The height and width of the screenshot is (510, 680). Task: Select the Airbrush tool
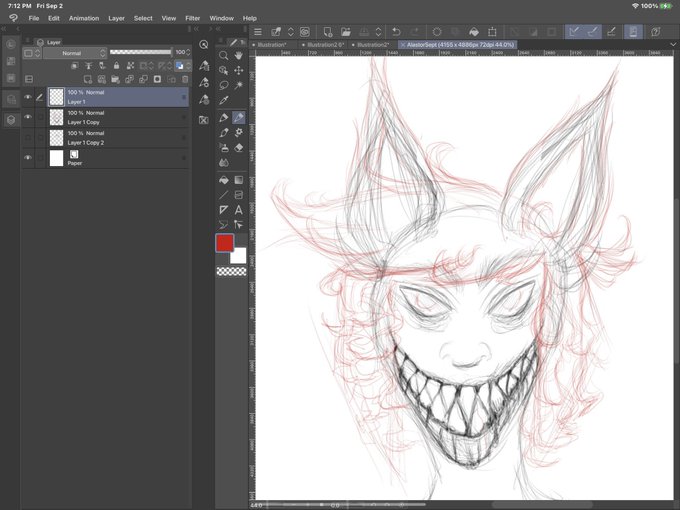tap(223, 148)
